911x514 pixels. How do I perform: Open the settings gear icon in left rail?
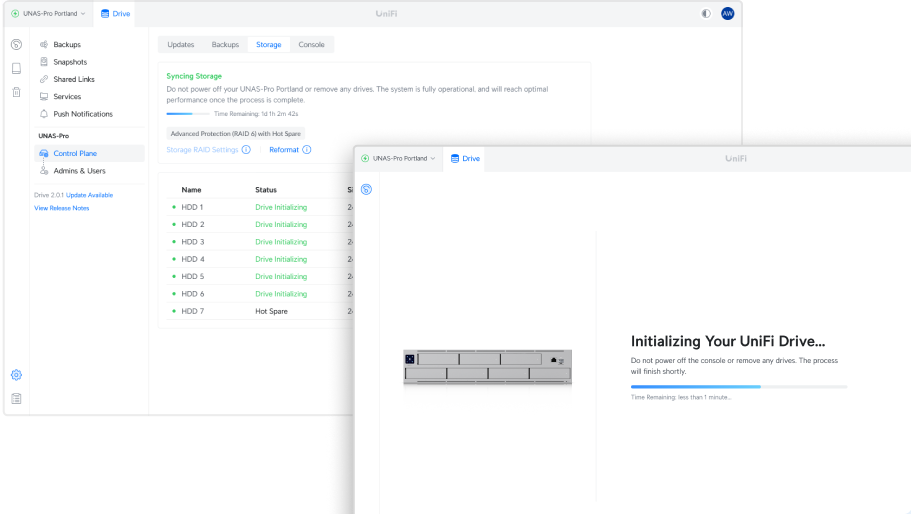click(x=16, y=375)
